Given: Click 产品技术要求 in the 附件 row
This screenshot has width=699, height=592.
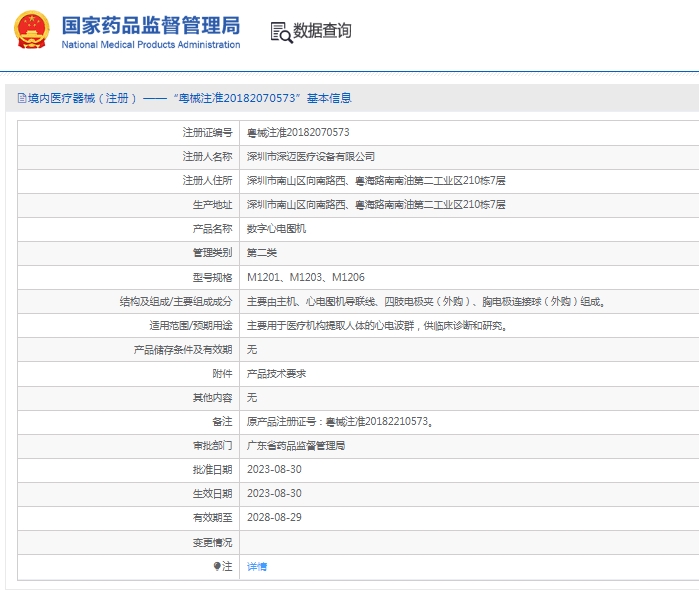Looking at the screenshot, I should coord(276,374).
